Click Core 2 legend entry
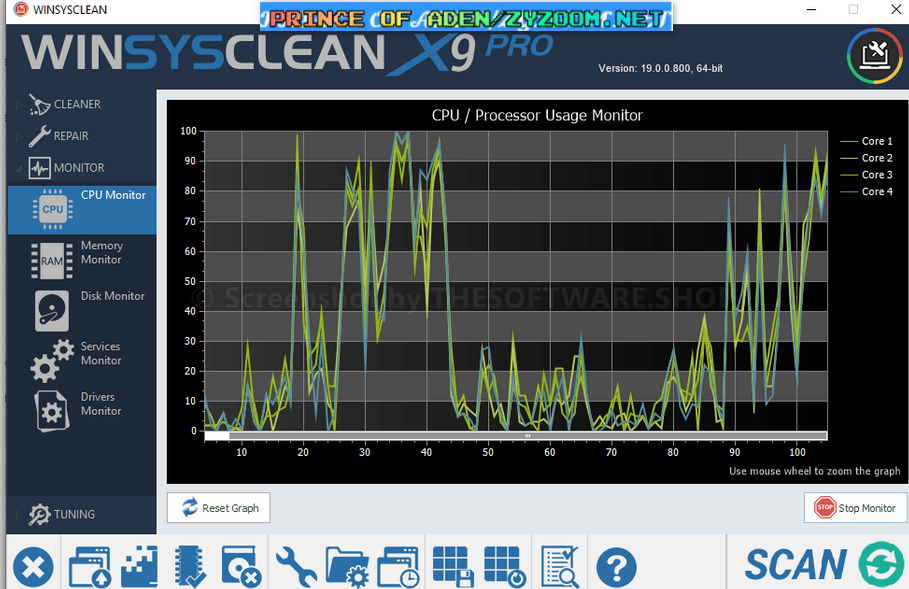This screenshot has width=909, height=589. coord(866,158)
